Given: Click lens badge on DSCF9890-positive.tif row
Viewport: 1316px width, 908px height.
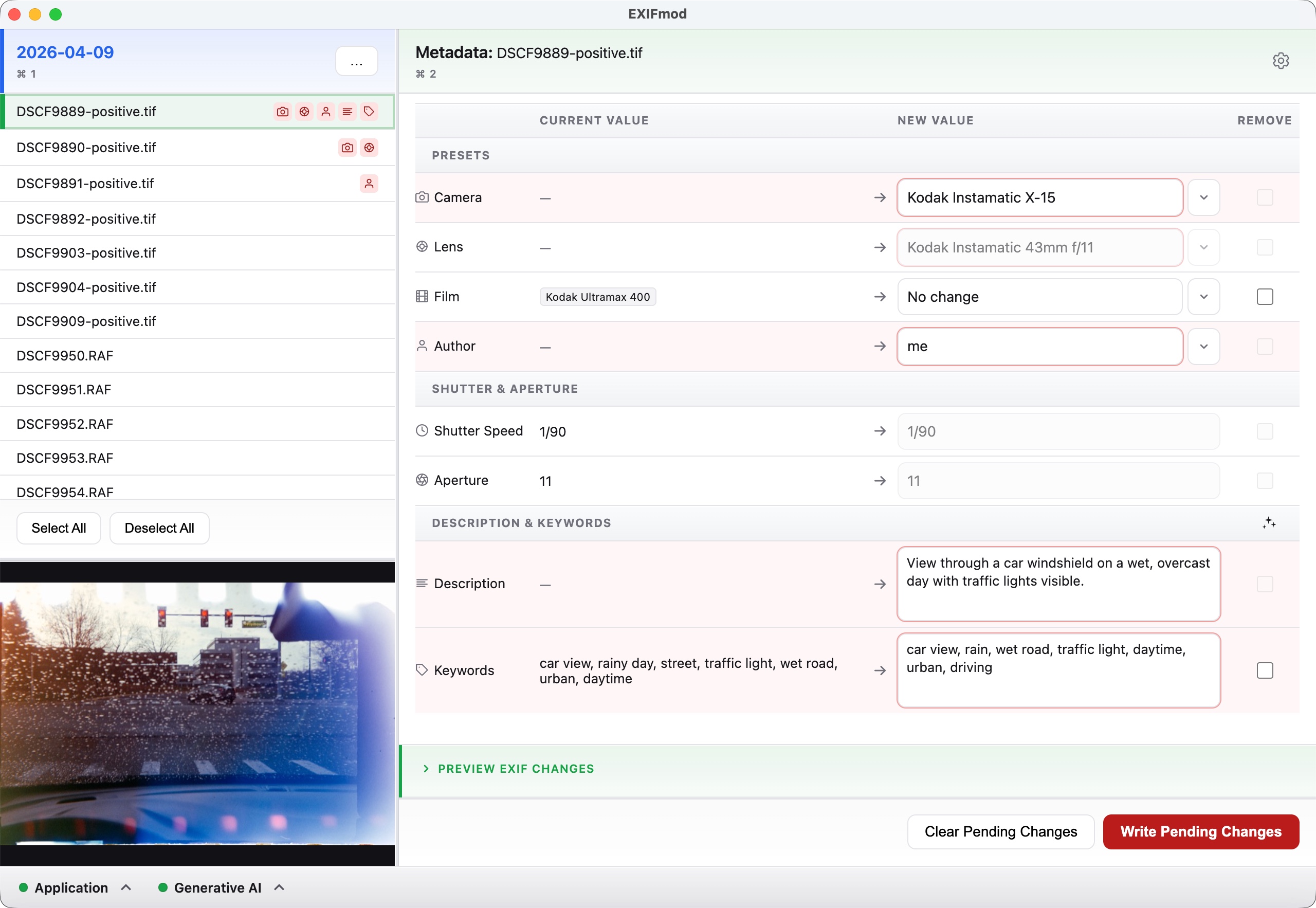Looking at the screenshot, I should (369, 148).
